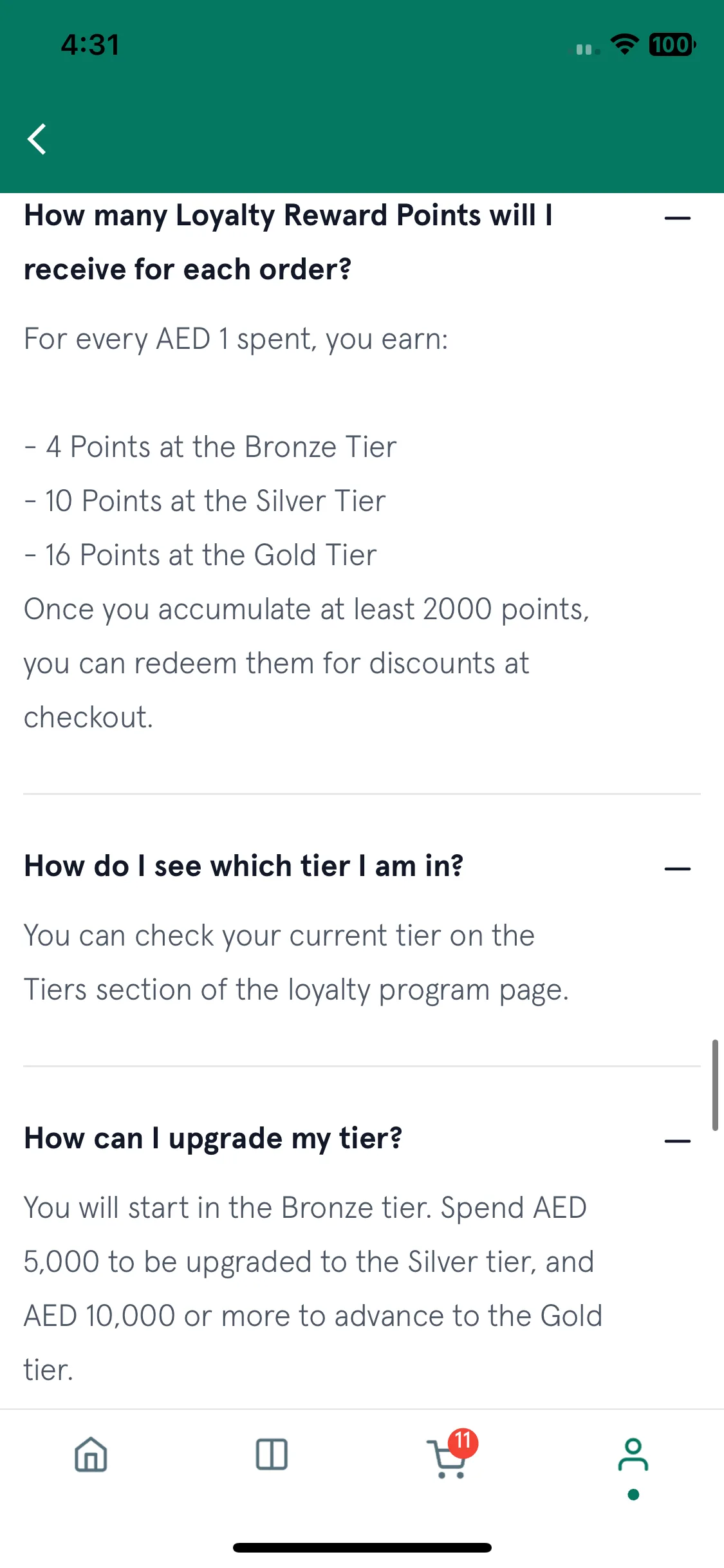Tap the cellular signal dots indicator
This screenshot has width=724, height=1568.
(x=588, y=50)
